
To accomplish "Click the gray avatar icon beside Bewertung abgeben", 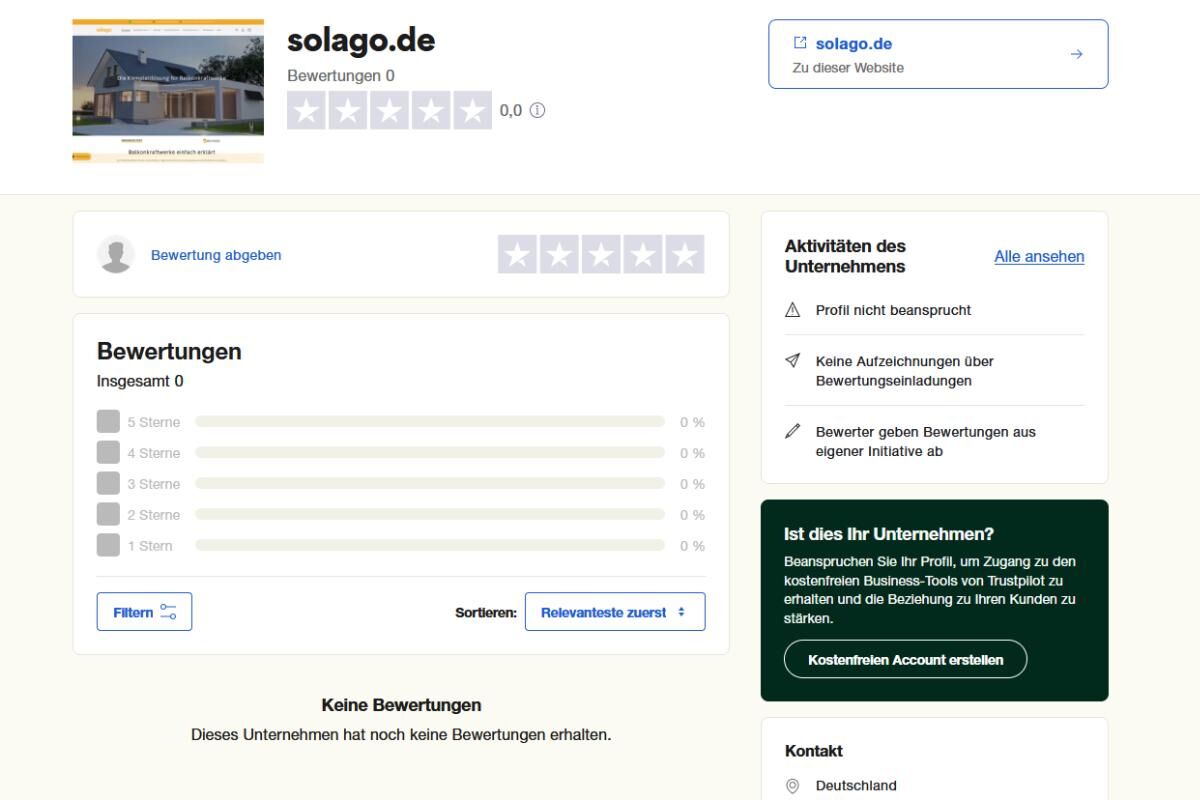I will pos(117,254).
